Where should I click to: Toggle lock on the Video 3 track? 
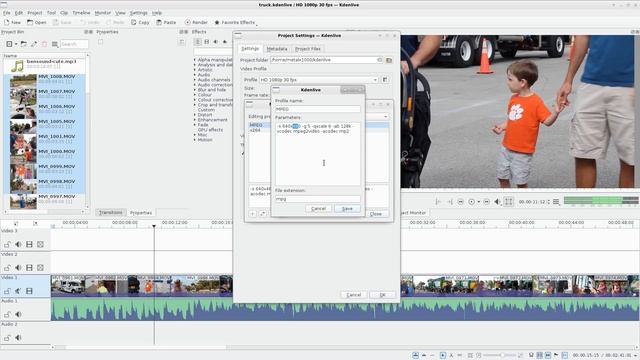coord(7,244)
